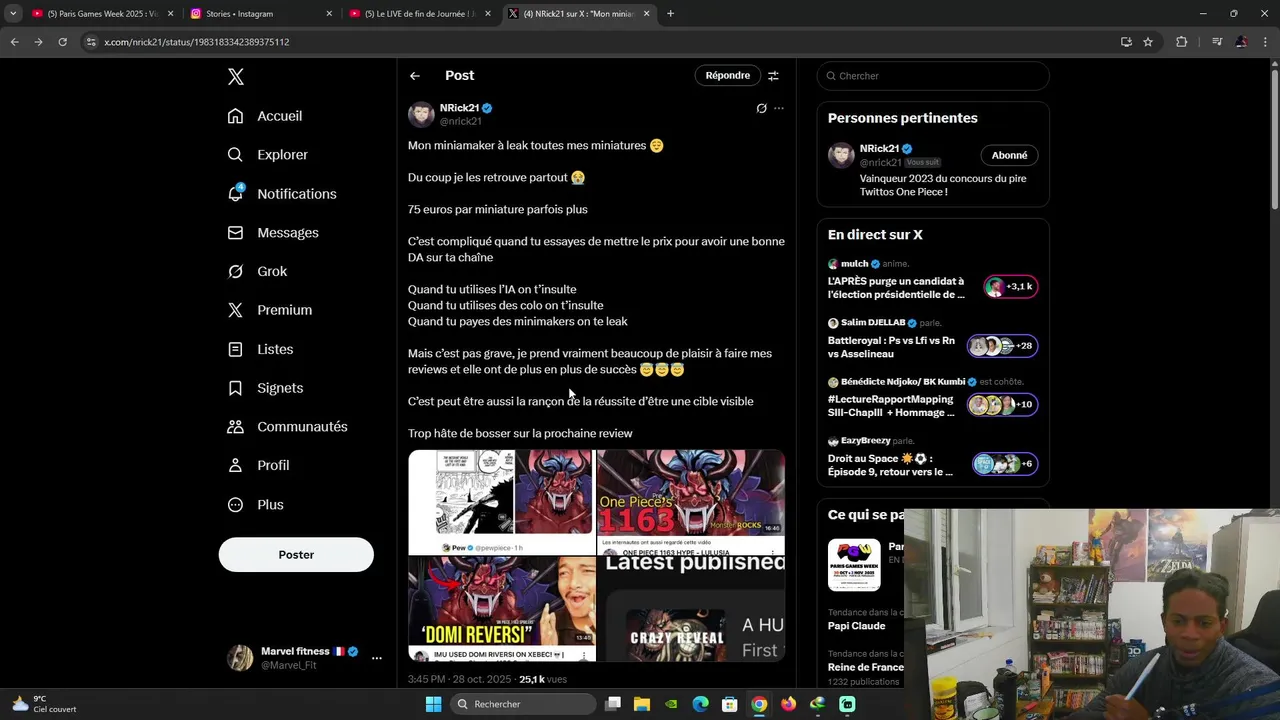The width and height of the screenshot is (1280, 720).
Task: View site information icon in address bar
Action: click(x=91, y=42)
